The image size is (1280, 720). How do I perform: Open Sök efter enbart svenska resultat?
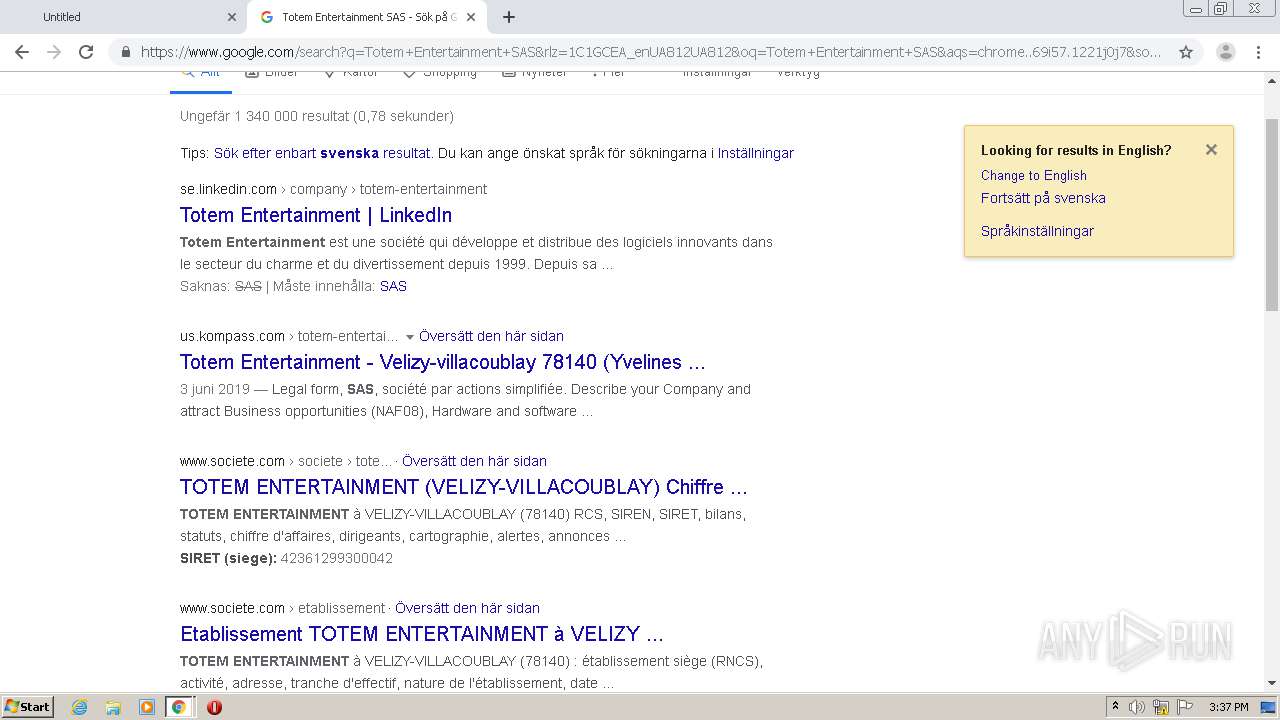click(x=321, y=153)
